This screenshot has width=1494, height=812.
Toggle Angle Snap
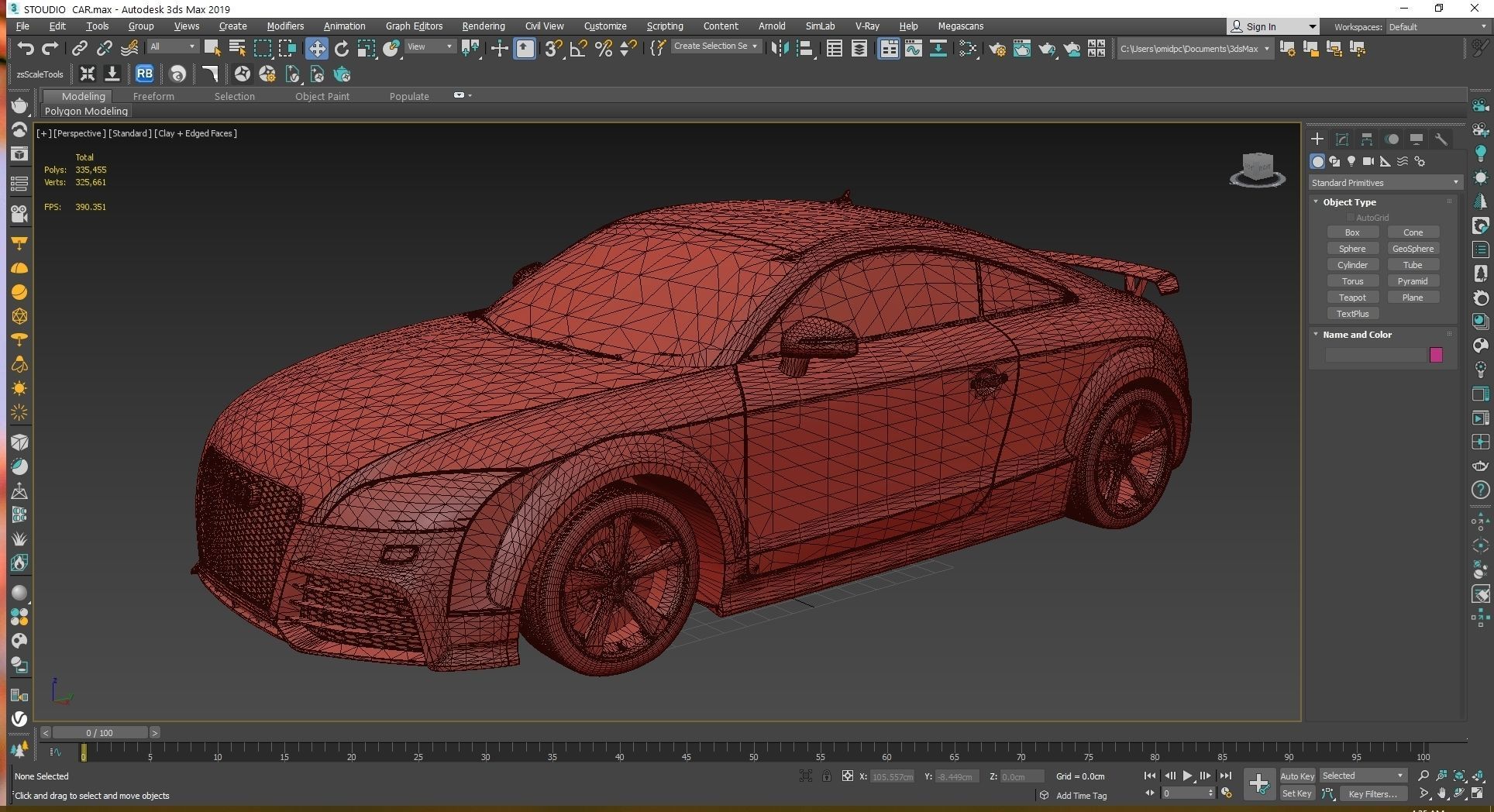point(578,49)
